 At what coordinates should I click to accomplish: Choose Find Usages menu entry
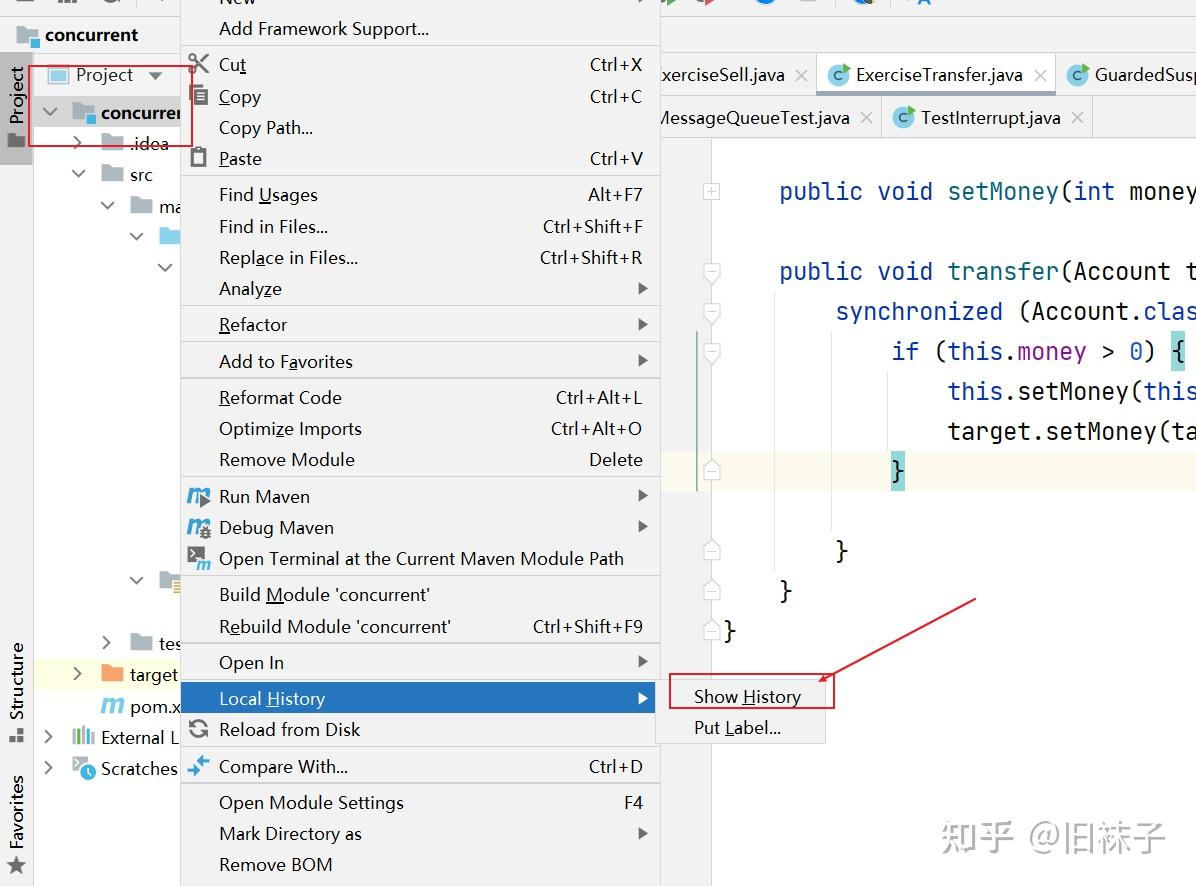[420, 195]
